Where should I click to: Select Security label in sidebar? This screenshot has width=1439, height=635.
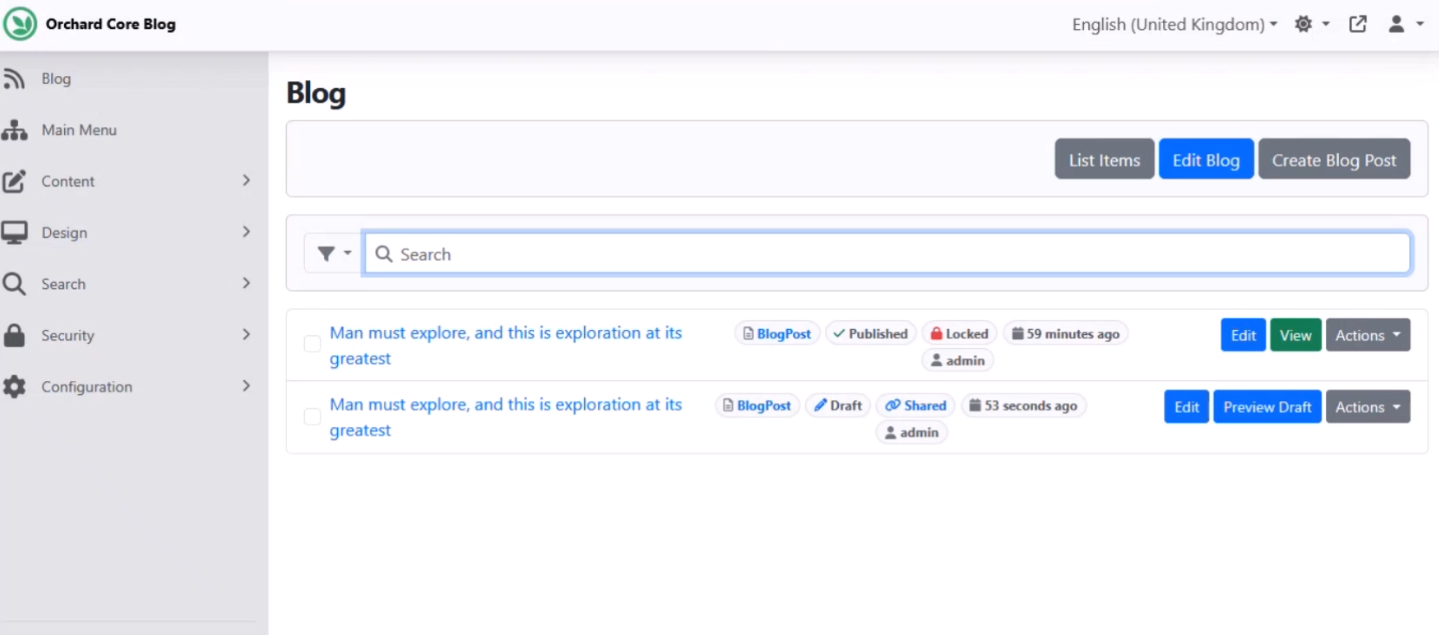coord(68,335)
